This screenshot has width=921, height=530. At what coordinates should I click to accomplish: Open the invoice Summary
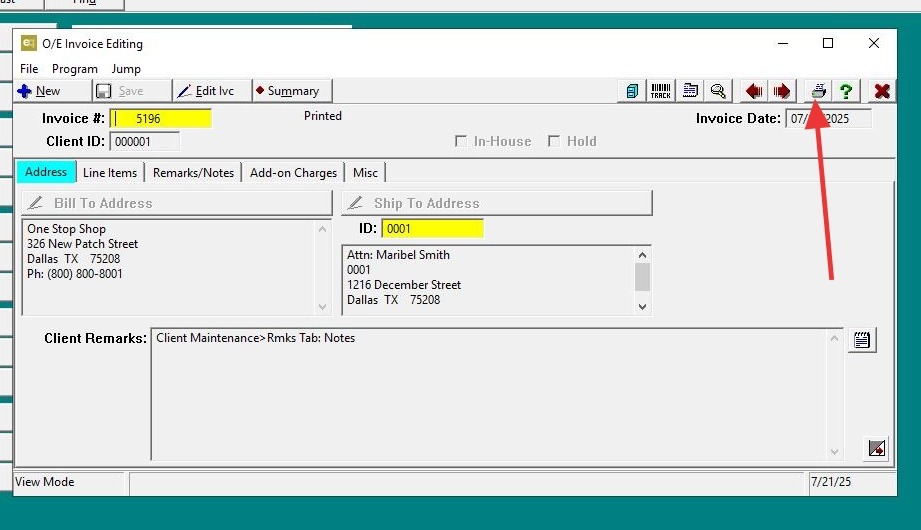pos(292,91)
